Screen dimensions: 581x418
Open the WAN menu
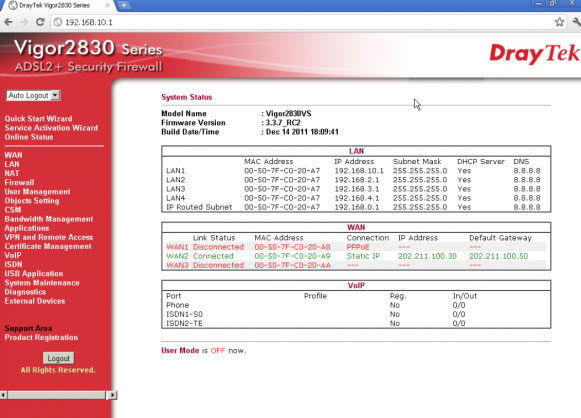point(13,155)
